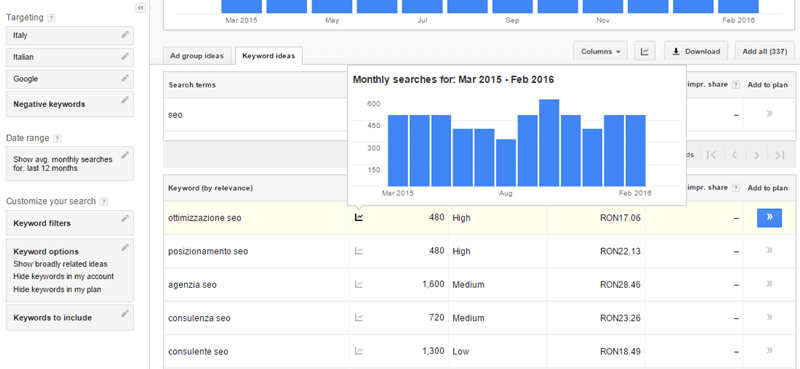The image size is (800, 369).
Task: Add ottimizzazione seo to plan
Action: coord(769,218)
